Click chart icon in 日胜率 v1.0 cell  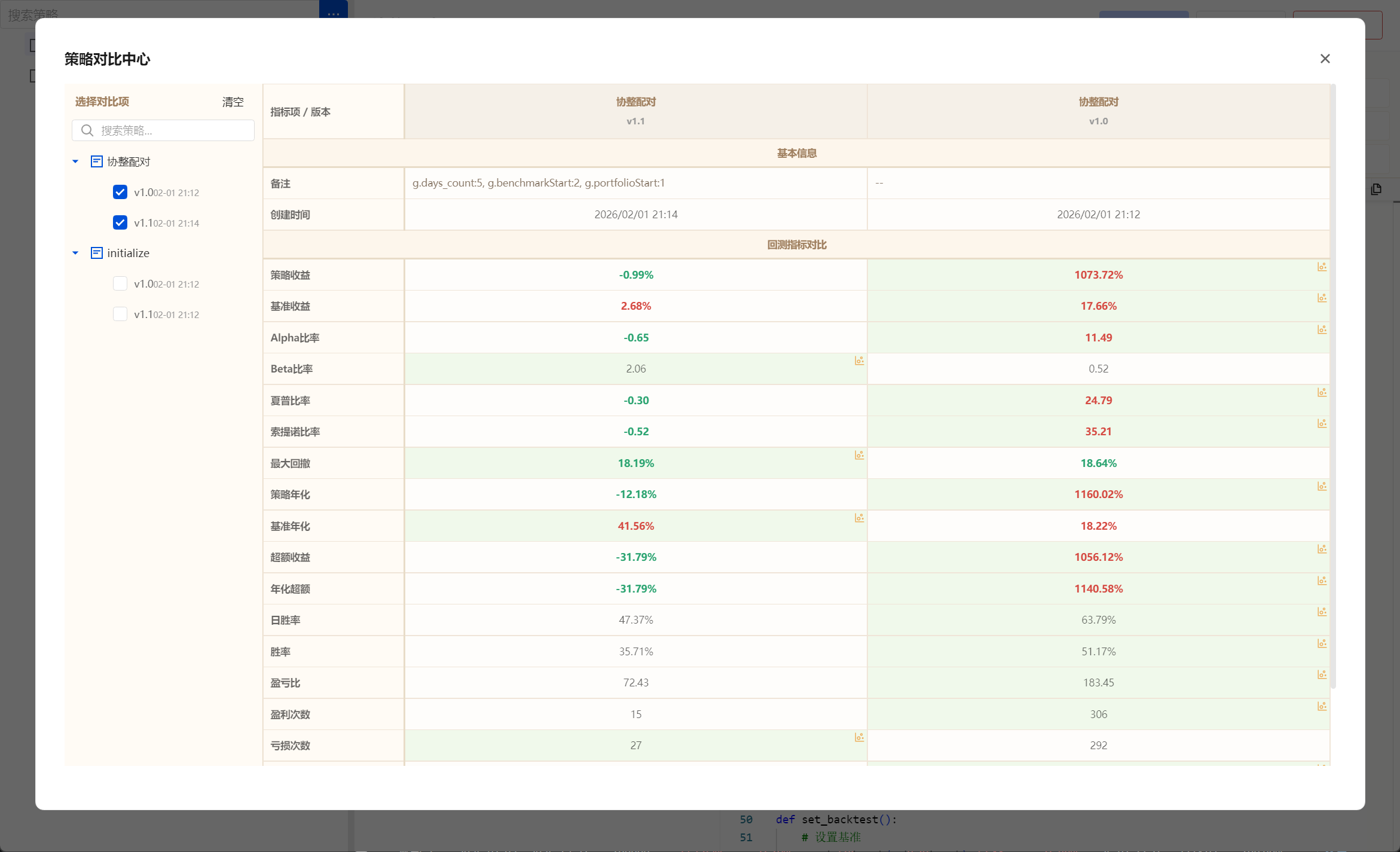pos(1322,612)
